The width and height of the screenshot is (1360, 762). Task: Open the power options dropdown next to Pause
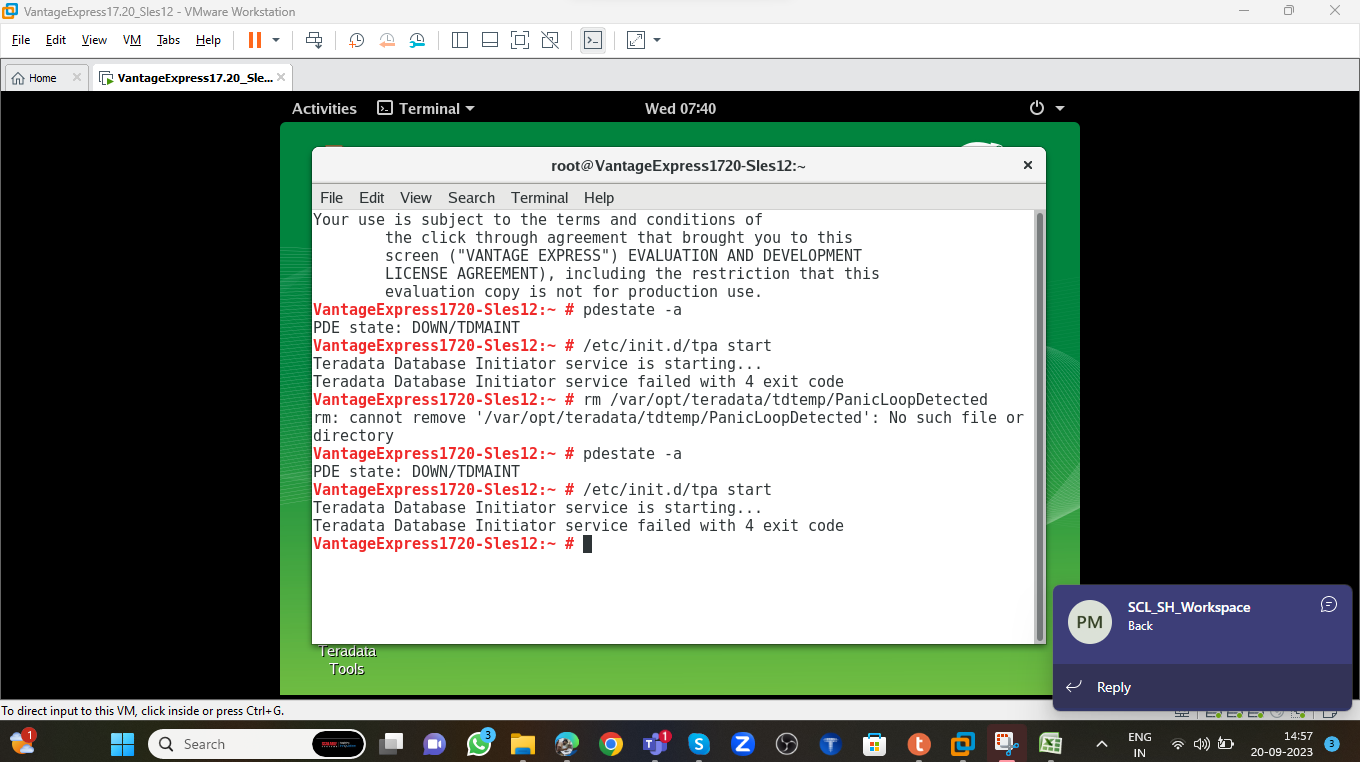[x=276, y=40]
